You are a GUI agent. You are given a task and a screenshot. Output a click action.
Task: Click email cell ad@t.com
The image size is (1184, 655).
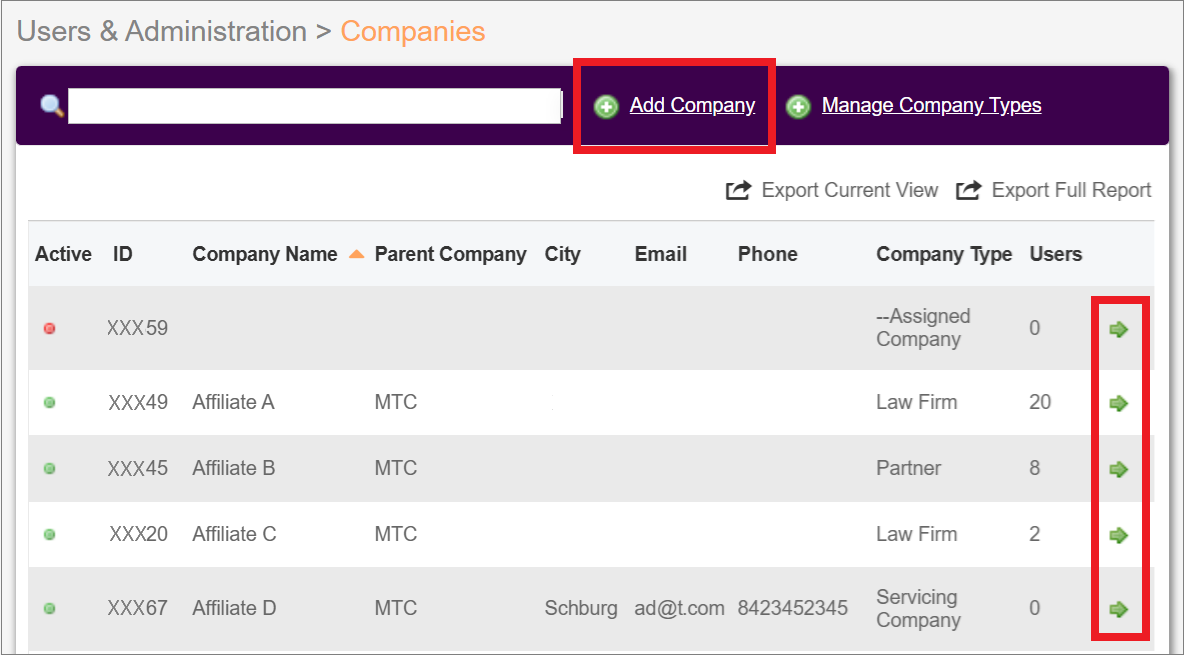680,608
